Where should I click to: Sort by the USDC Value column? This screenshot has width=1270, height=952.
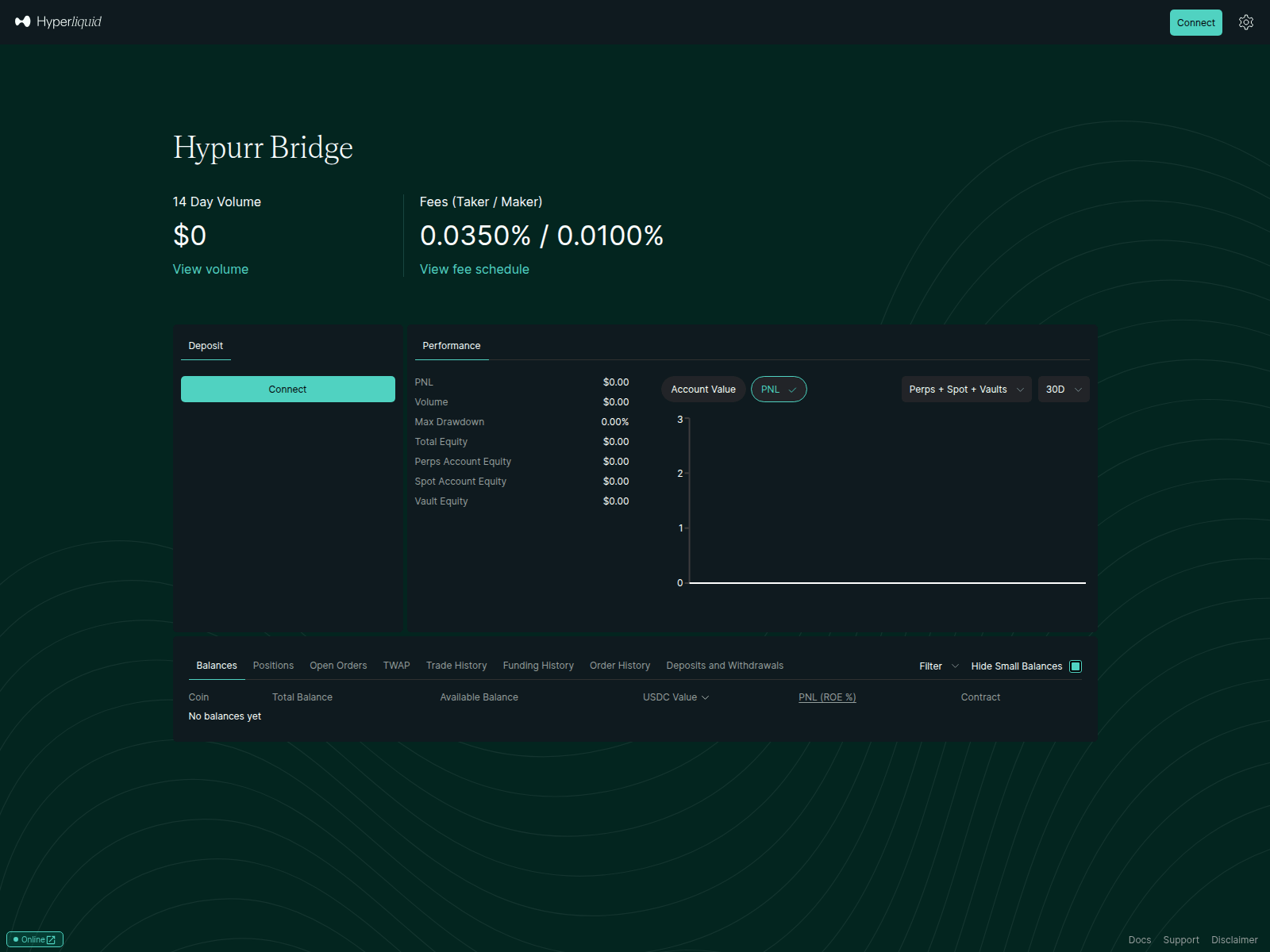675,697
